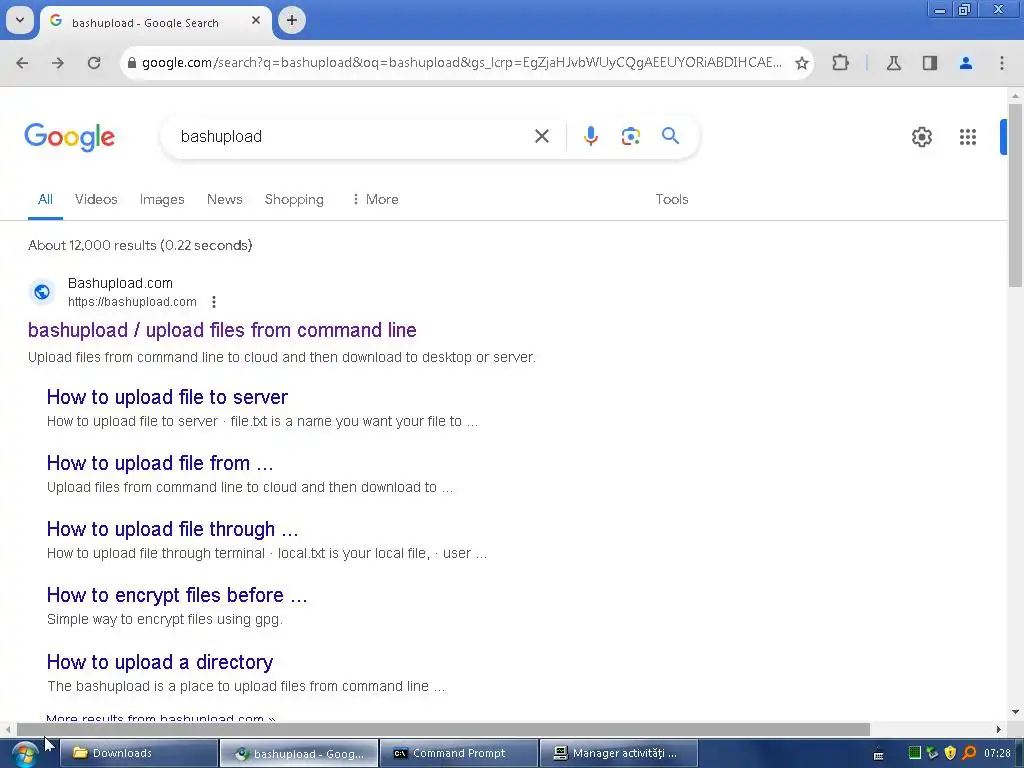
Task: Click the horizontal scrollbar thumb
Action: (443, 729)
